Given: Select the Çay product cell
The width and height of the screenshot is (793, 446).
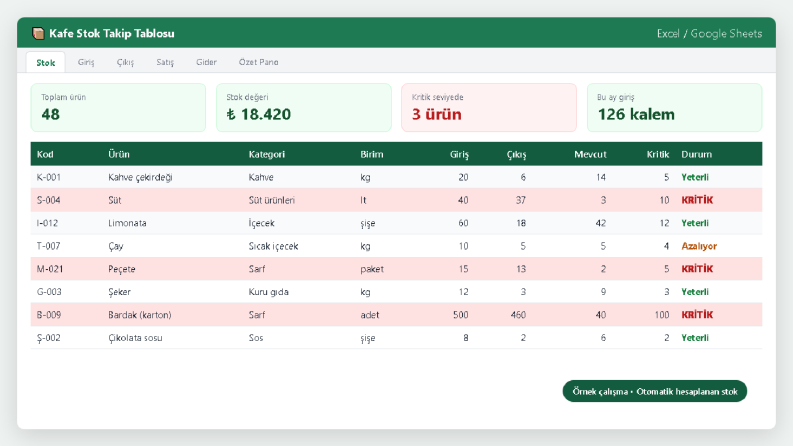Looking at the screenshot, I should point(116,246).
